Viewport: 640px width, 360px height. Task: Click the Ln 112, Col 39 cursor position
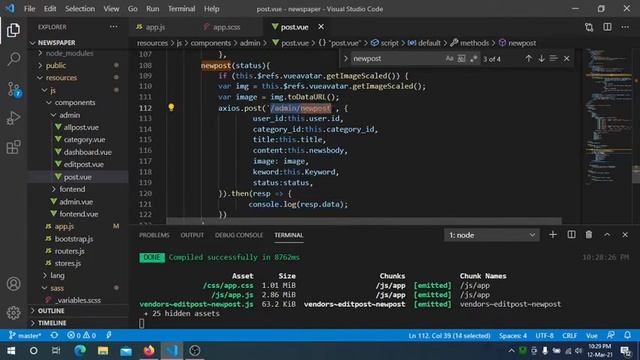449,336
